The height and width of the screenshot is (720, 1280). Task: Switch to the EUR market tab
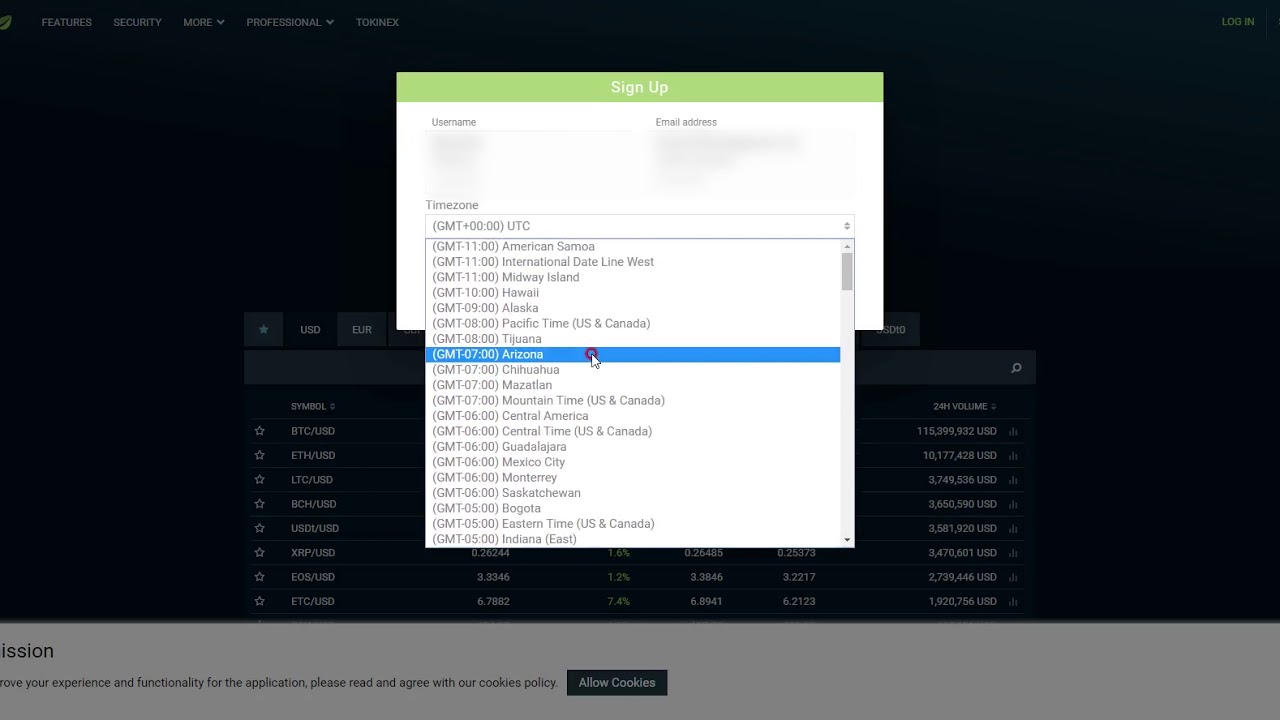tap(362, 329)
